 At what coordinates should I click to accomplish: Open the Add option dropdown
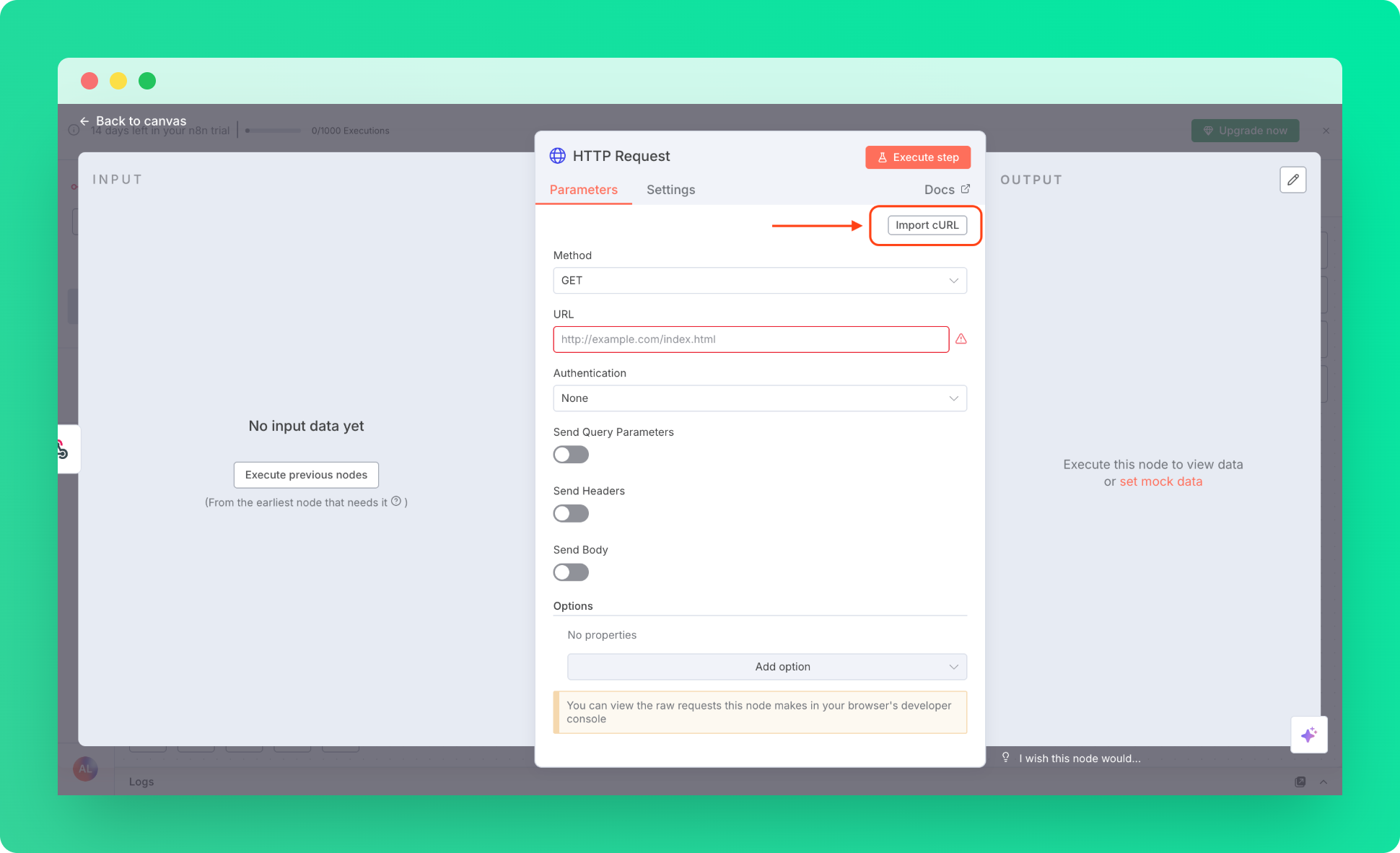pyautogui.click(x=766, y=667)
